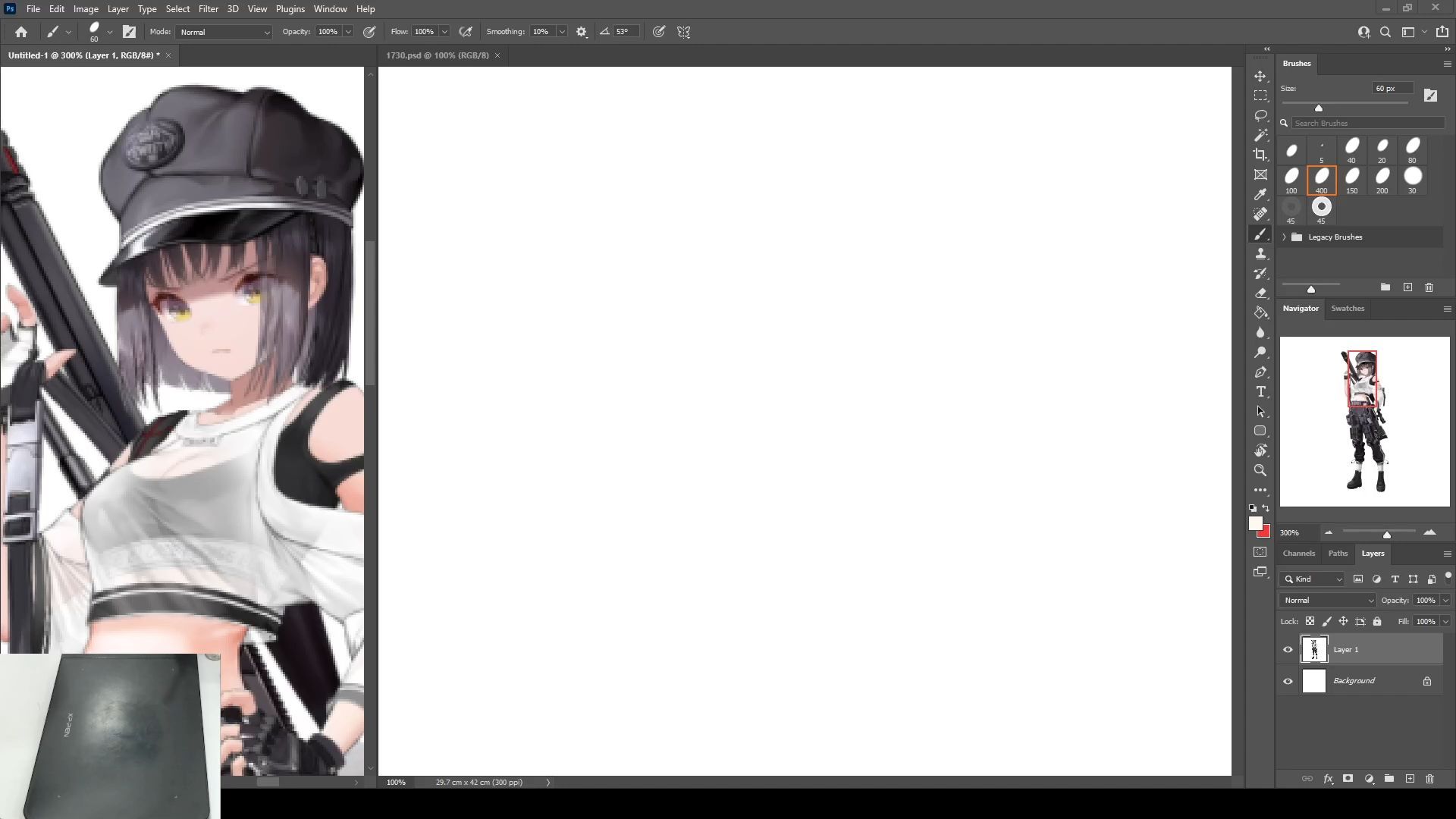
Task: Create a new layer
Action: (1410, 779)
